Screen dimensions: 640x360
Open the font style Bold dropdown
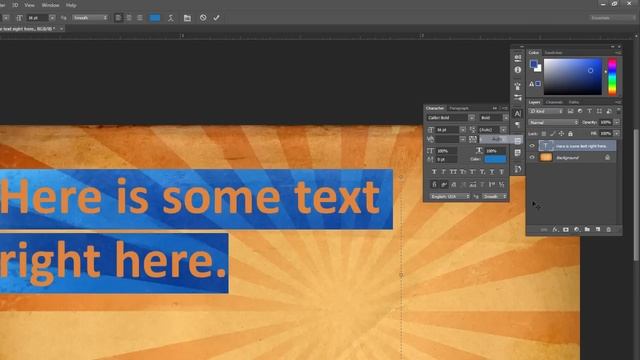tap(505, 118)
